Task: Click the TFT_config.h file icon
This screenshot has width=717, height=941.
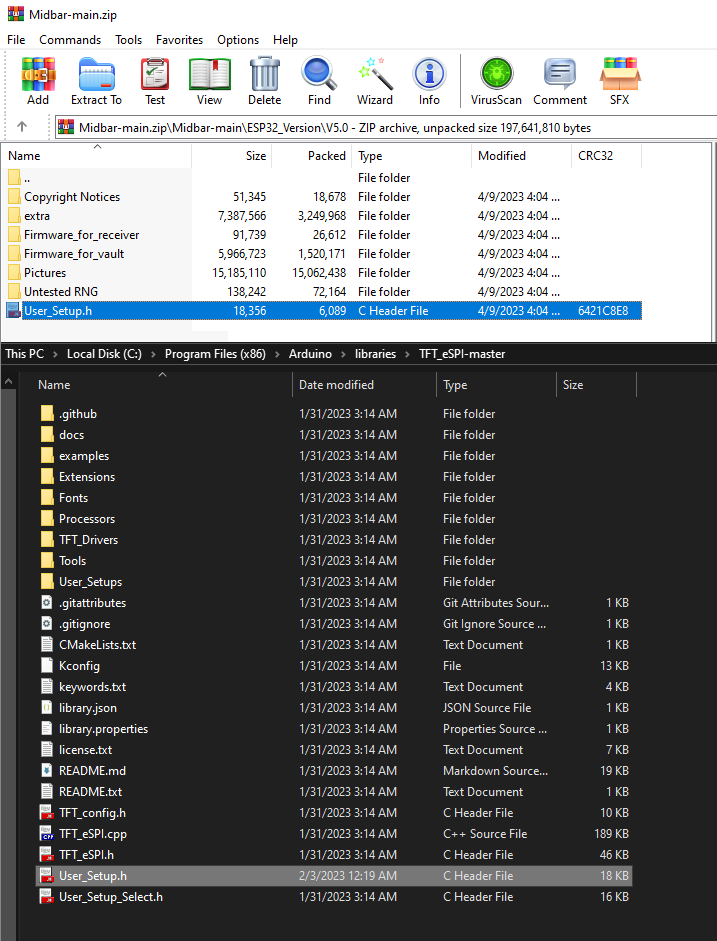Action: pos(47,813)
